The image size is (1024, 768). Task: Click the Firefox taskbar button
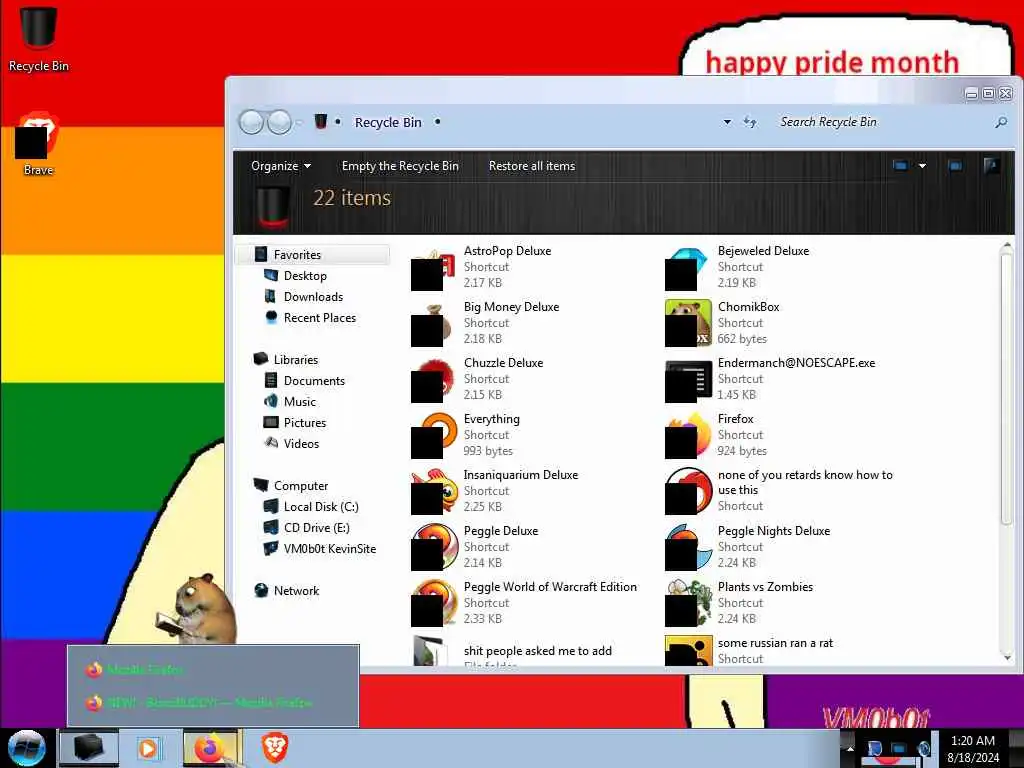pyautogui.click(x=212, y=748)
